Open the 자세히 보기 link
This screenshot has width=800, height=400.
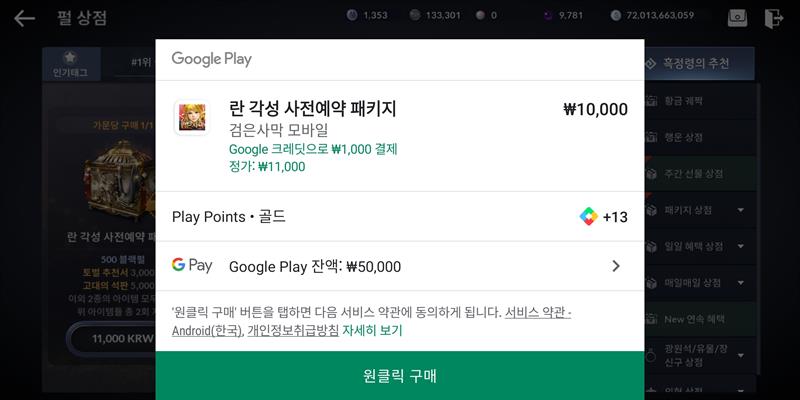pos(372,331)
